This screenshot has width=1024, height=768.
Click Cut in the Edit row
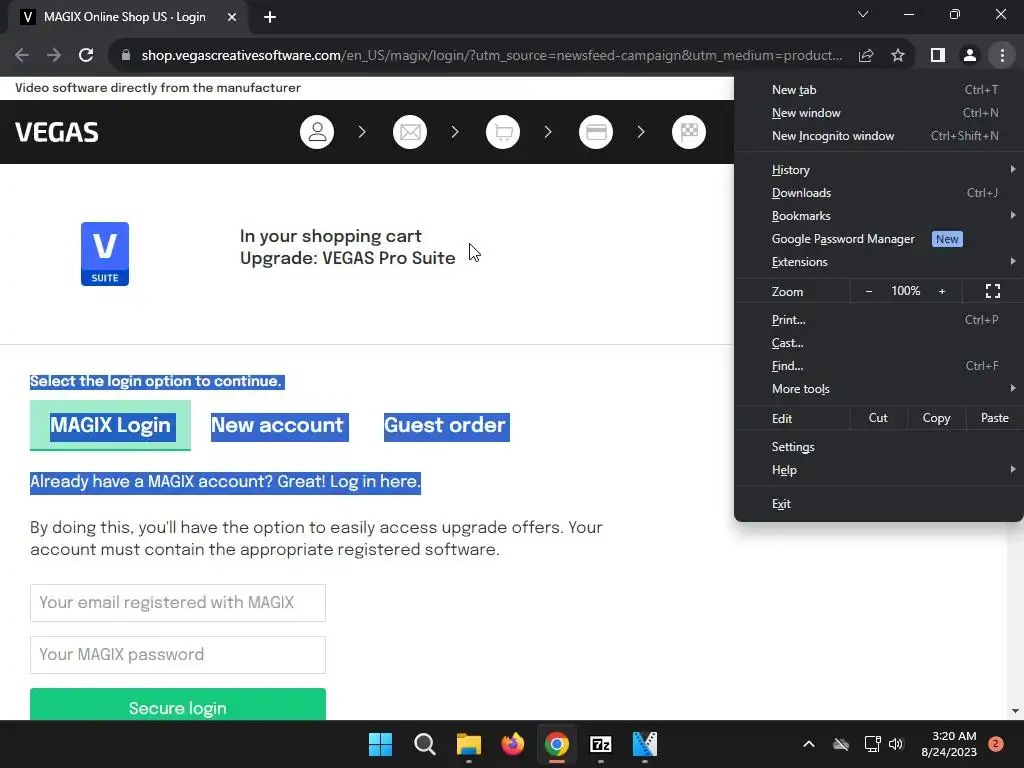pos(878,418)
